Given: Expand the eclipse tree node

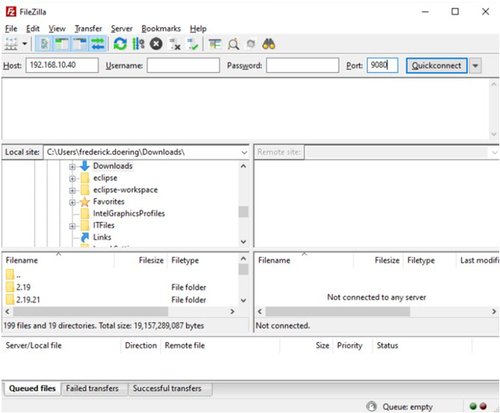Looking at the screenshot, I should click(72, 178).
